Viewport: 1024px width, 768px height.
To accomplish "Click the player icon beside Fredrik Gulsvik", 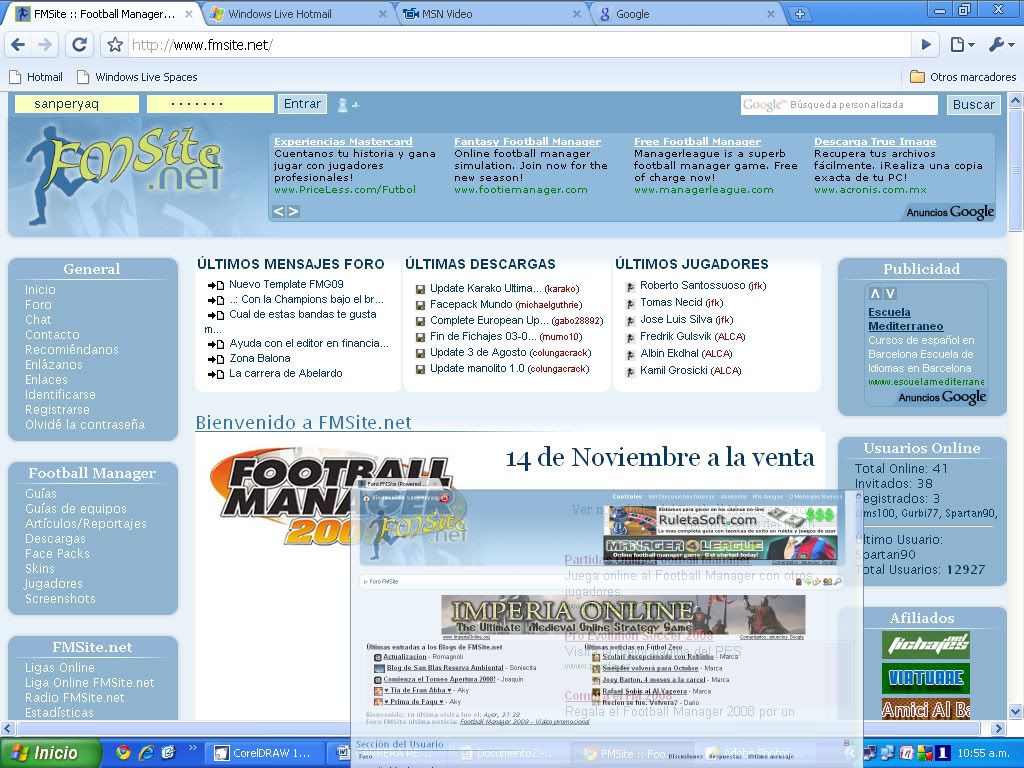I will click(x=630, y=338).
